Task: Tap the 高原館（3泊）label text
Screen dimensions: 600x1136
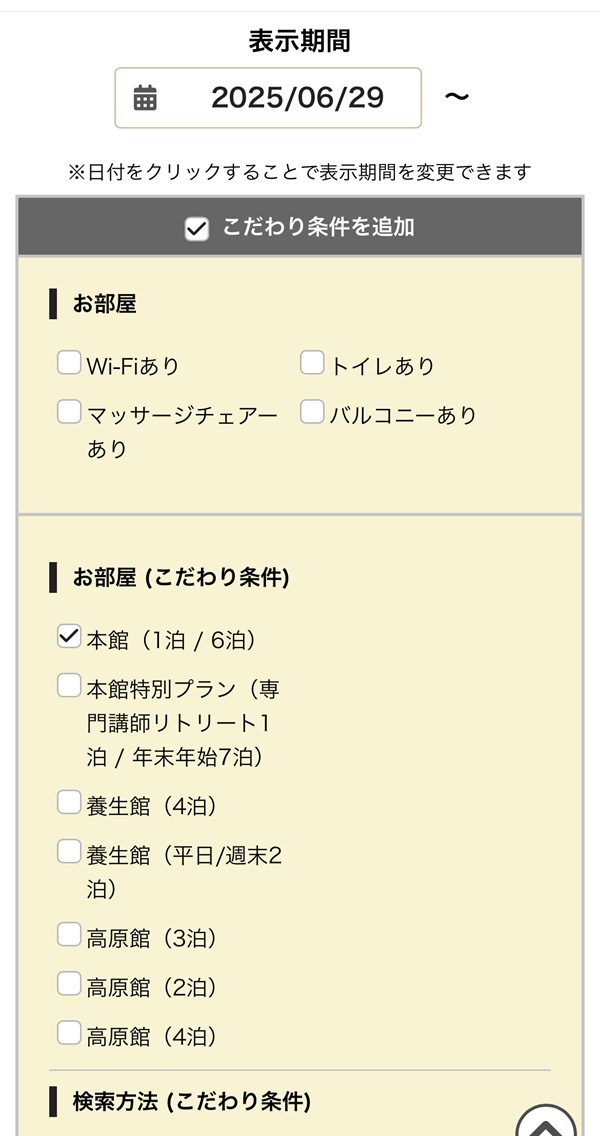Action: pos(152,939)
